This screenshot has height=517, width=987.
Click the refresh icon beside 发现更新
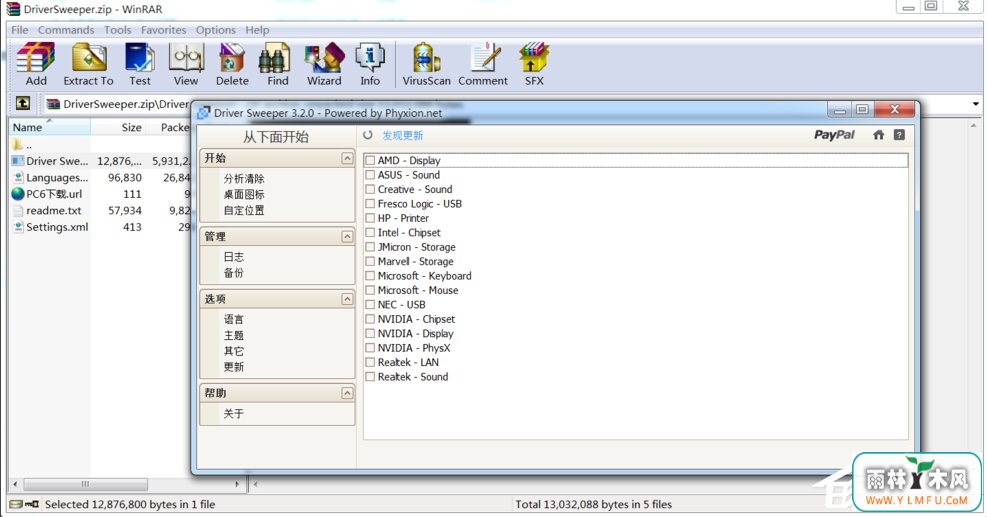[x=368, y=135]
